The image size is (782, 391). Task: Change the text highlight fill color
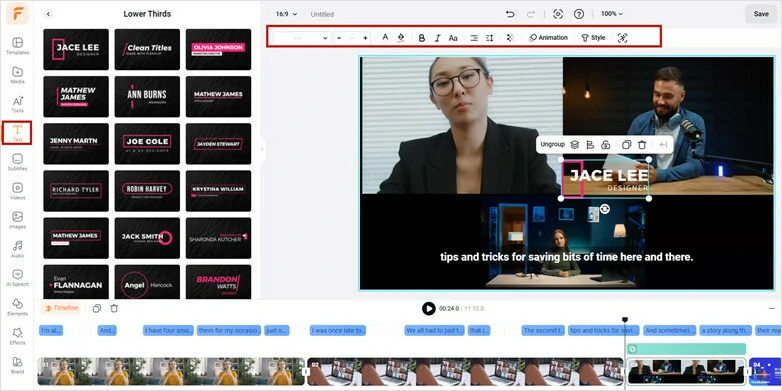click(x=400, y=37)
